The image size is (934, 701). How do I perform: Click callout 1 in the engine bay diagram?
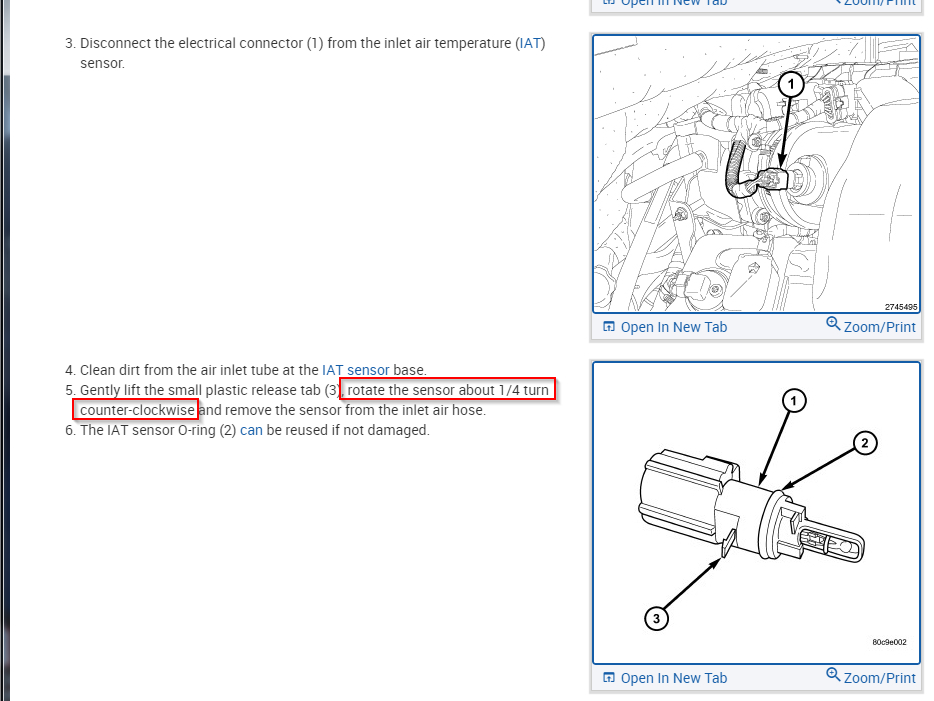point(791,85)
